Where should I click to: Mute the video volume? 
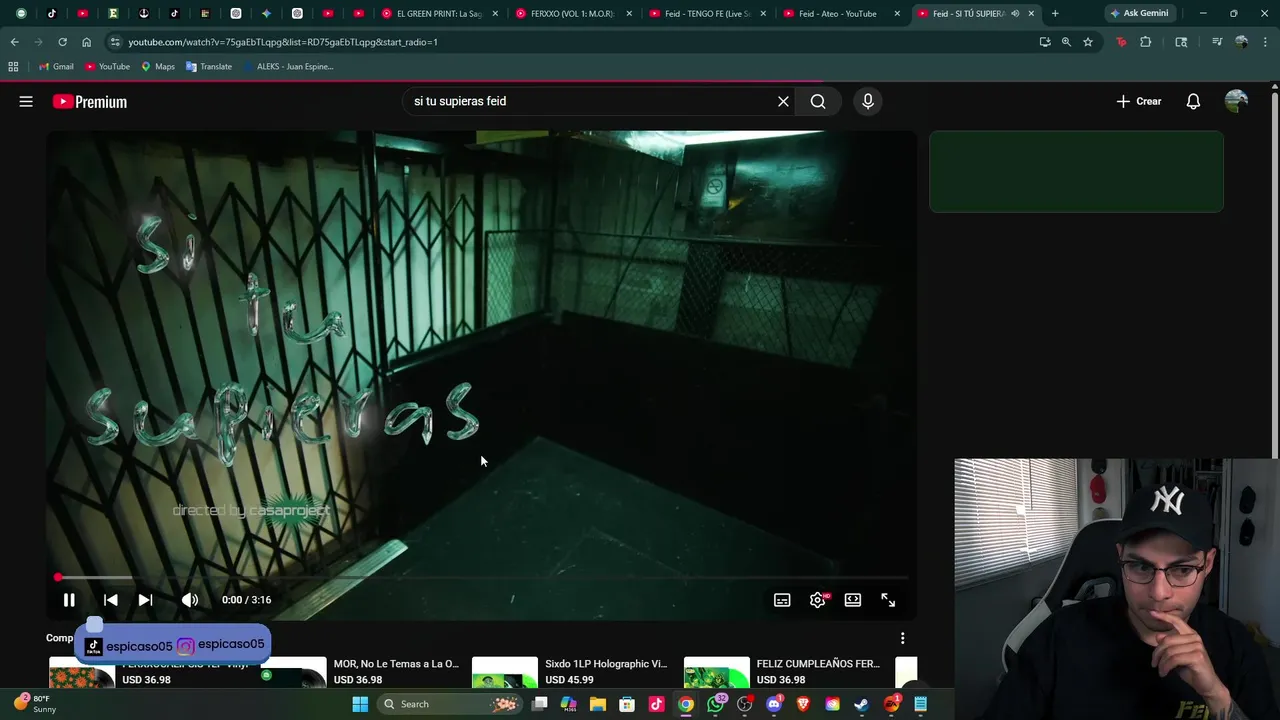189,600
